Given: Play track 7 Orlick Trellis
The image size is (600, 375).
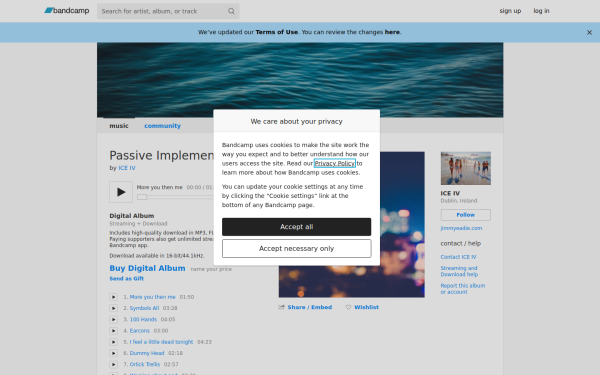Looking at the screenshot, I should pyautogui.click(x=114, y=365).
